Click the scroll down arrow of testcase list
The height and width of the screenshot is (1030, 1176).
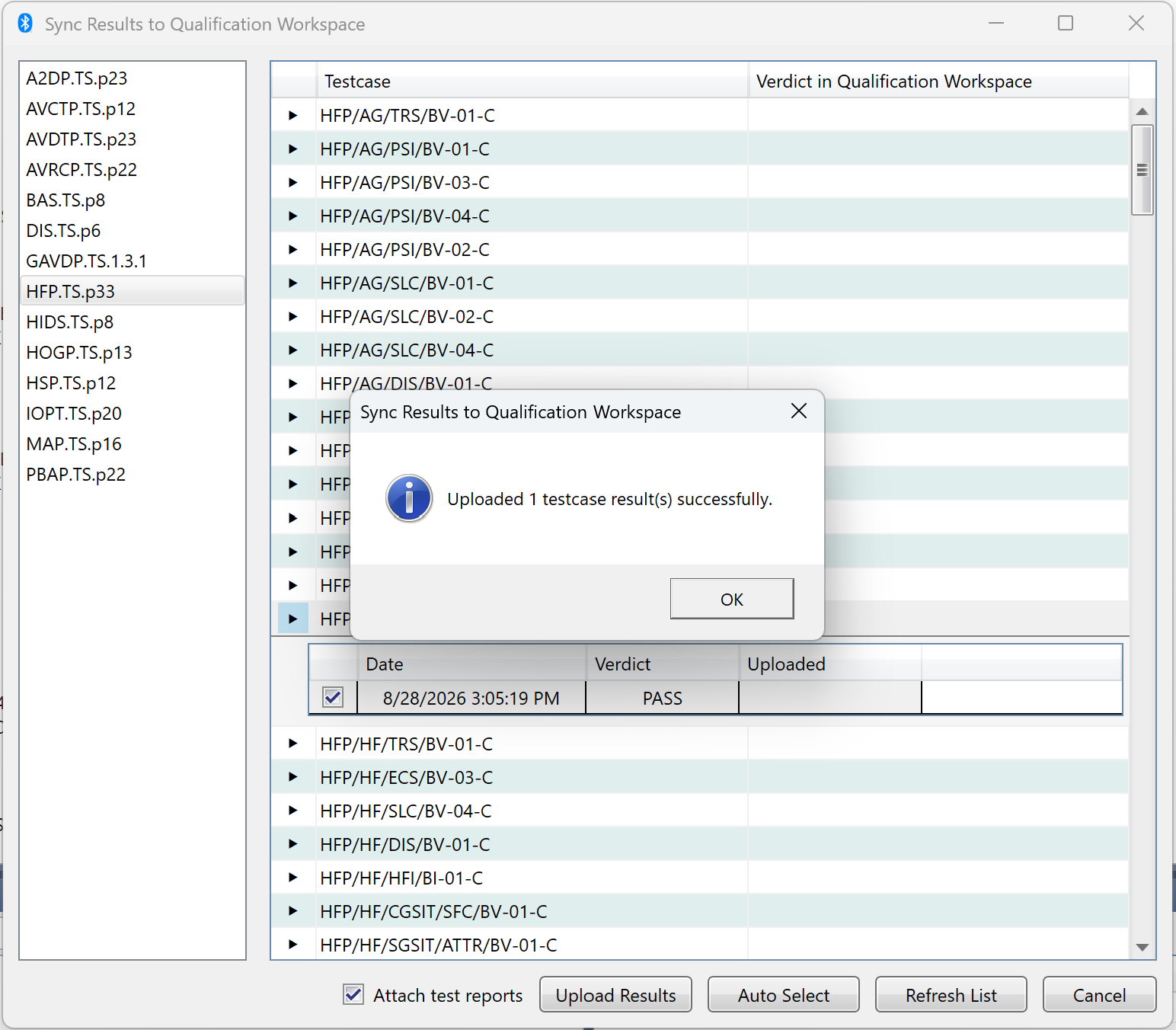1142,948
